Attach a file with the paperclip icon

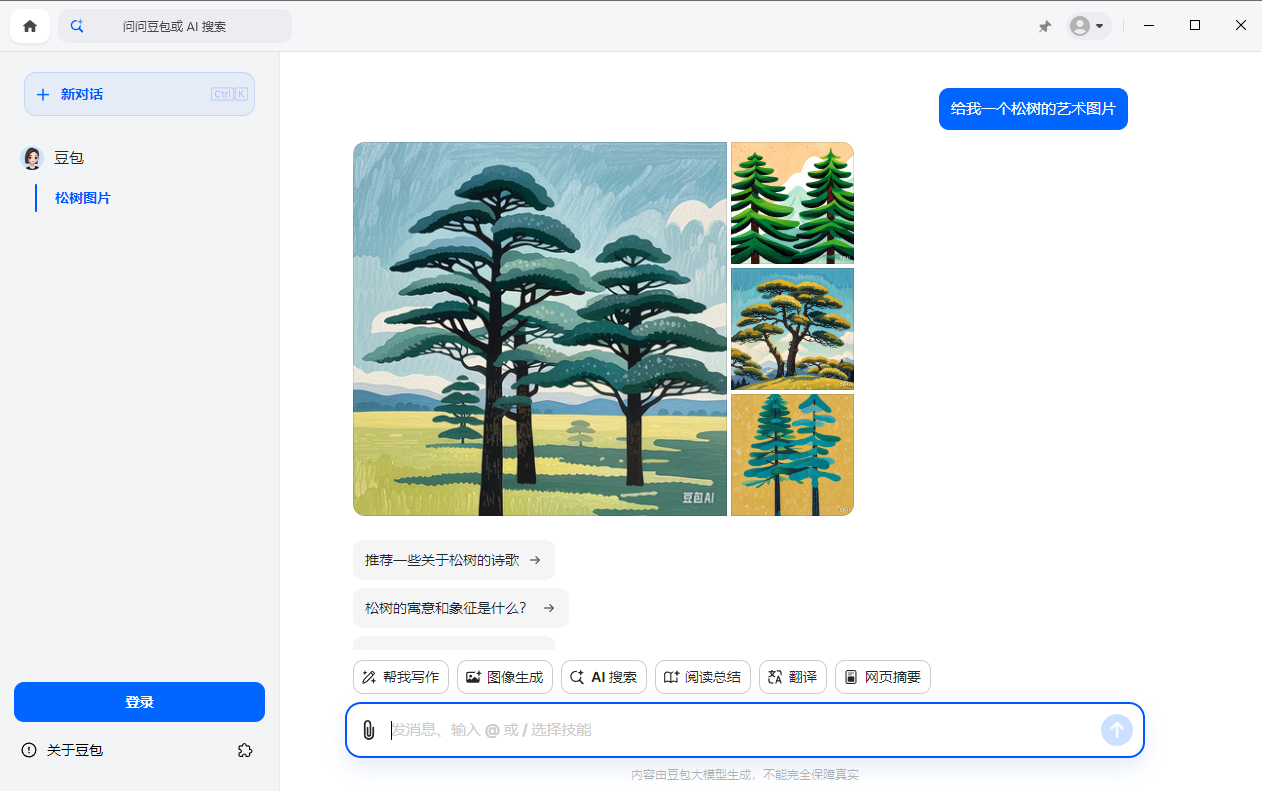click(369, 730)
